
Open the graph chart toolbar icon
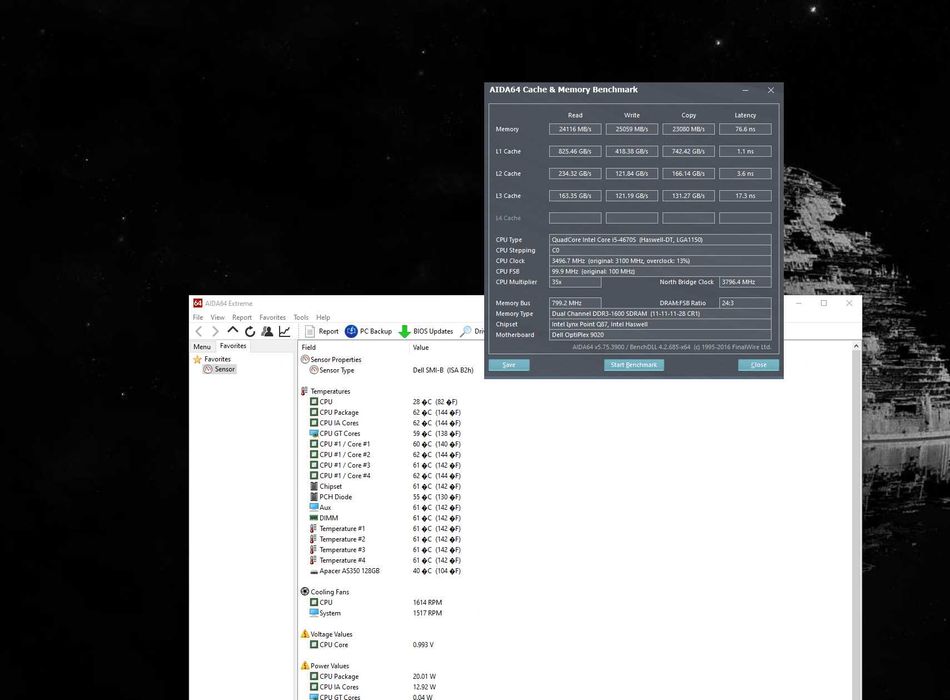click(x=284, y=331)
